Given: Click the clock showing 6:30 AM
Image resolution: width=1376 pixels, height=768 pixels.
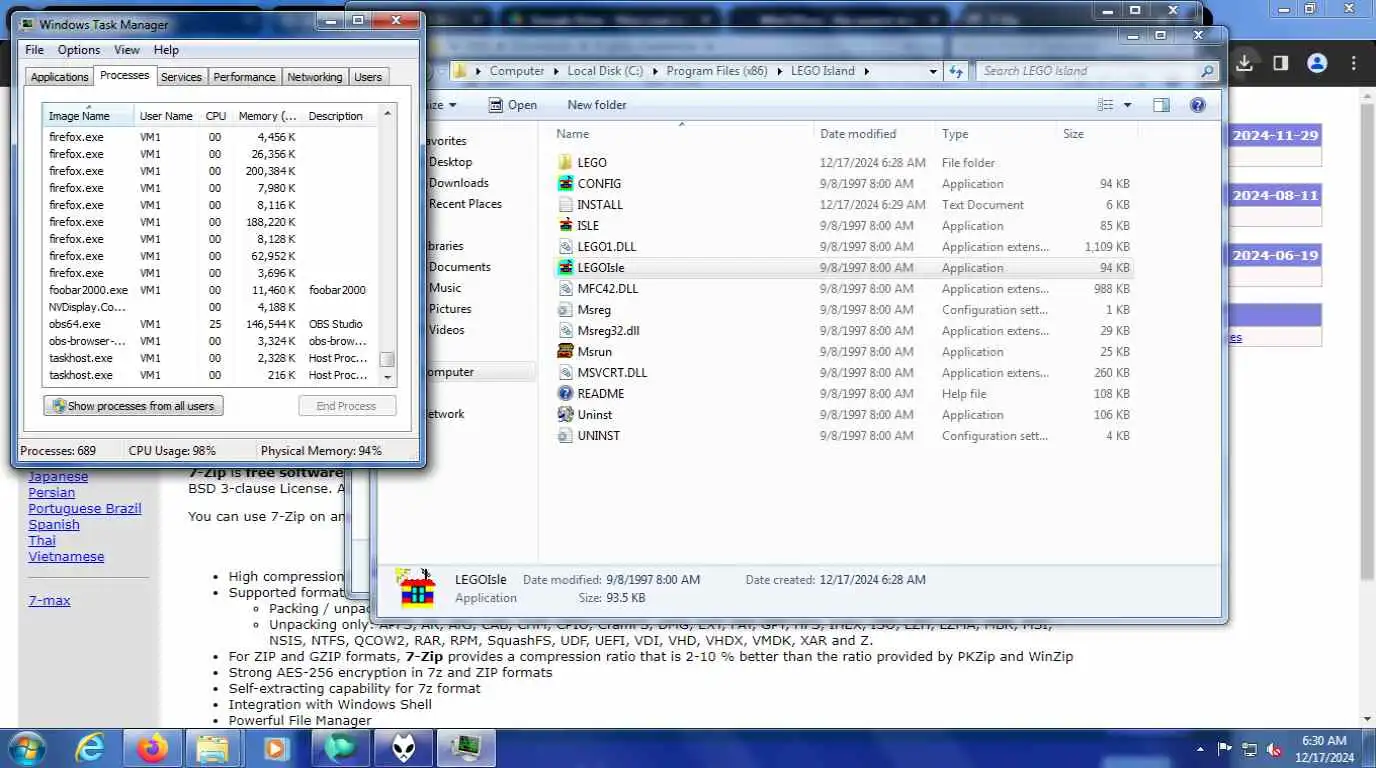Looking at the screenshot, I should coord(1325,741).
